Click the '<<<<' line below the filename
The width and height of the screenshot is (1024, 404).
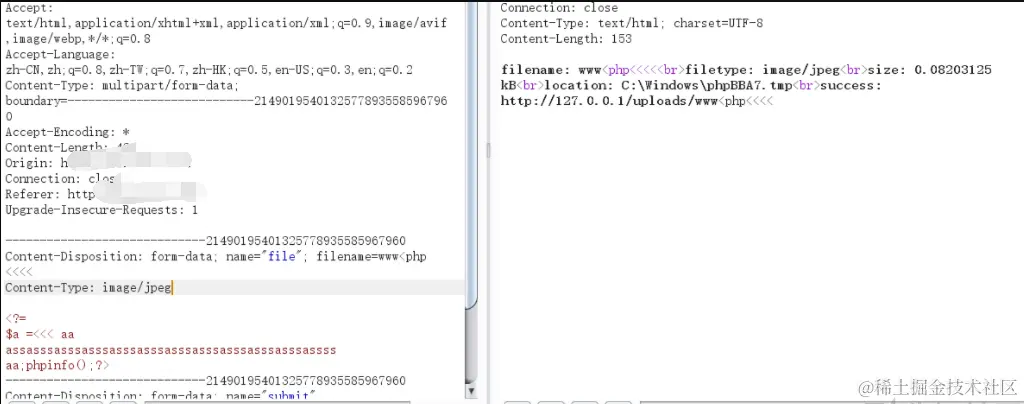(19, 272)
